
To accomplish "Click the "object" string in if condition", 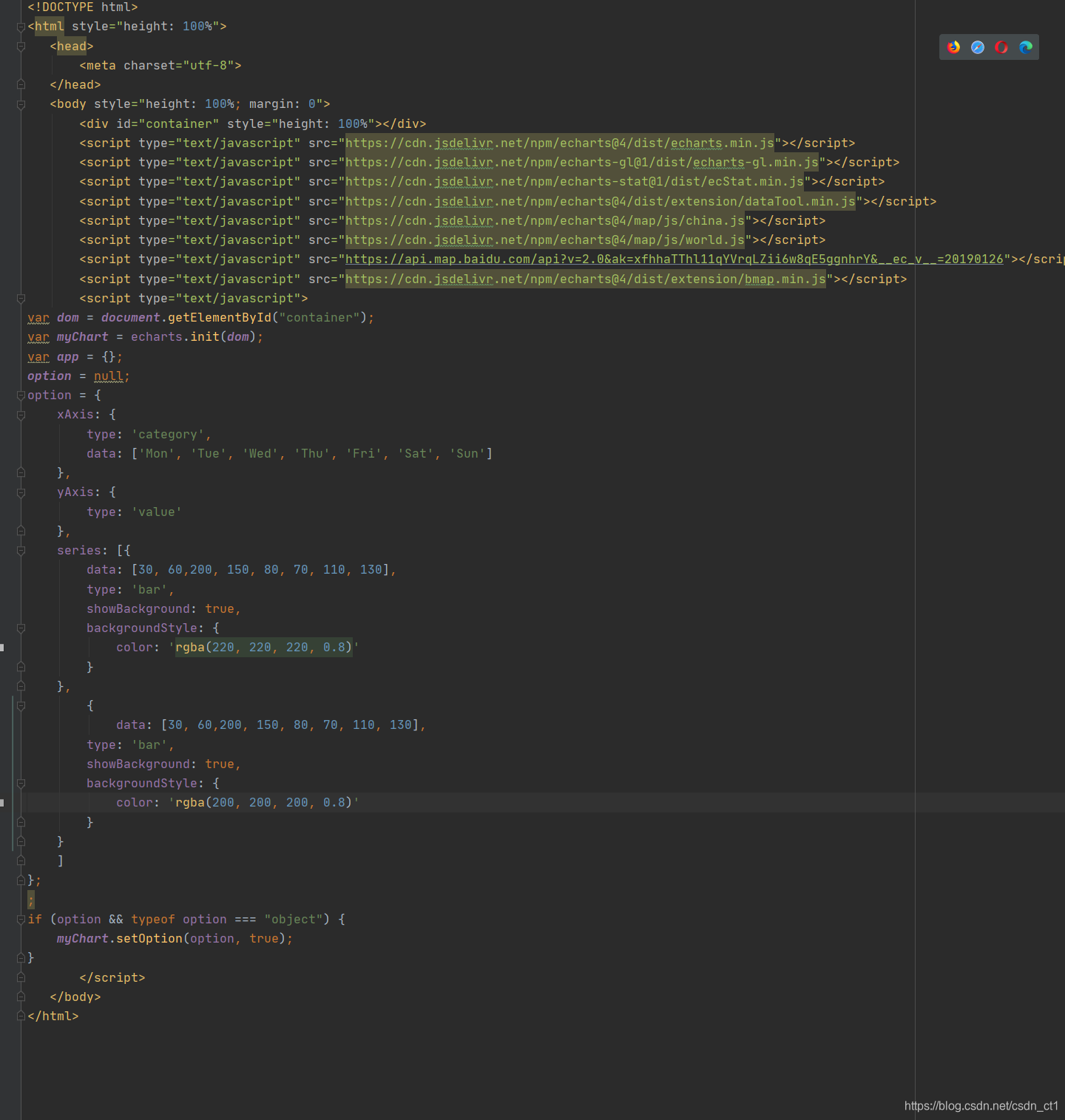I will click(x=294, y=920).
